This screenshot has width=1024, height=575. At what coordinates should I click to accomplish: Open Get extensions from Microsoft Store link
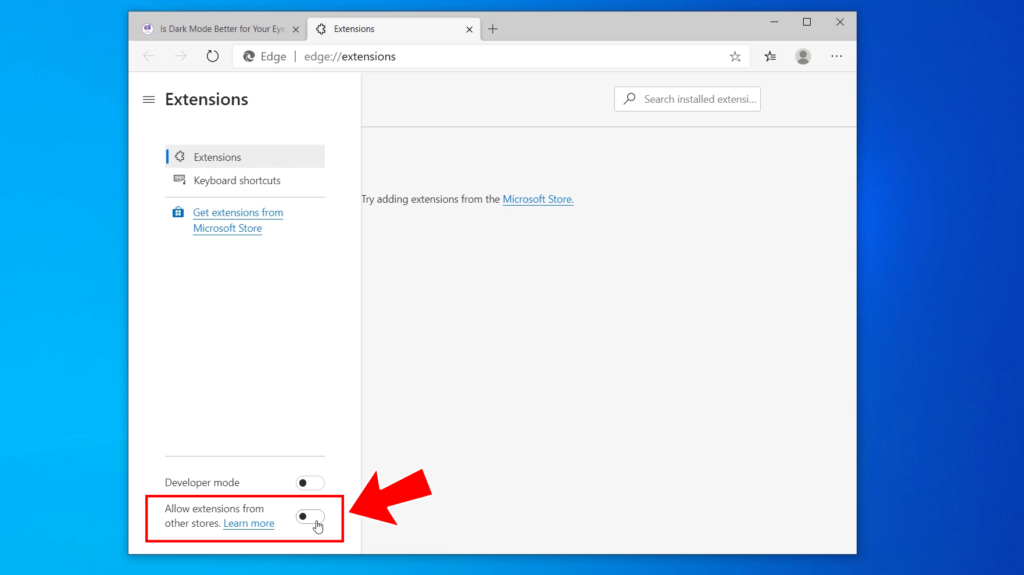pyautogui.click(x=238, y=220)
